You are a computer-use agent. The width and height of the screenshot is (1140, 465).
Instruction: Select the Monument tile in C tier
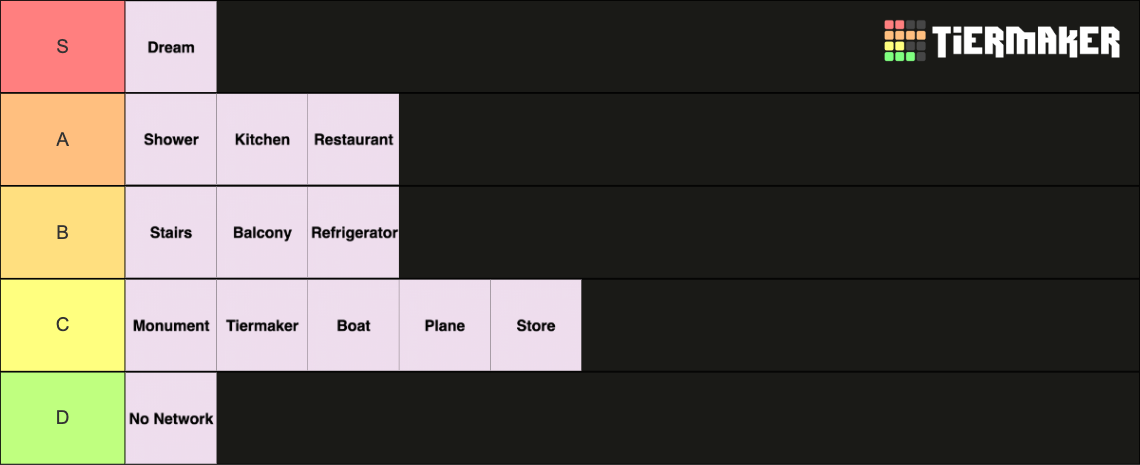(x=171, y=326)
